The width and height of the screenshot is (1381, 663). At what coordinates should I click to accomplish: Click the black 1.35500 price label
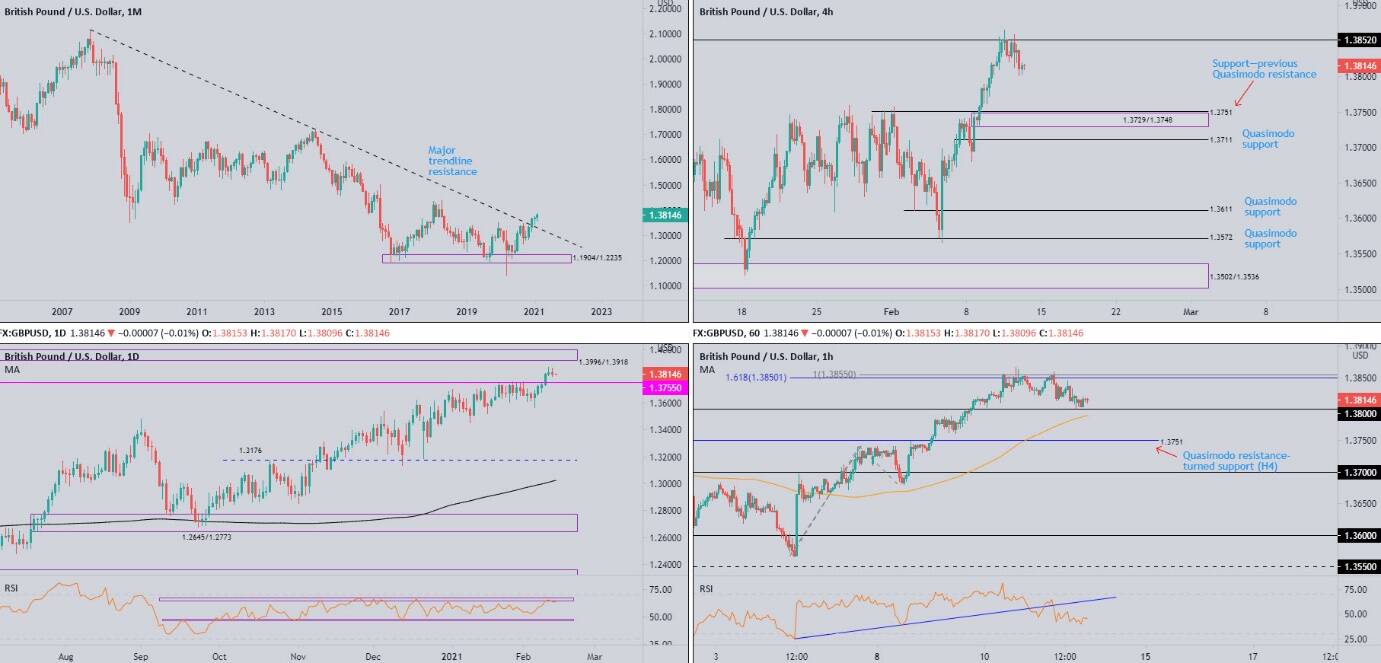point(1358,566)
